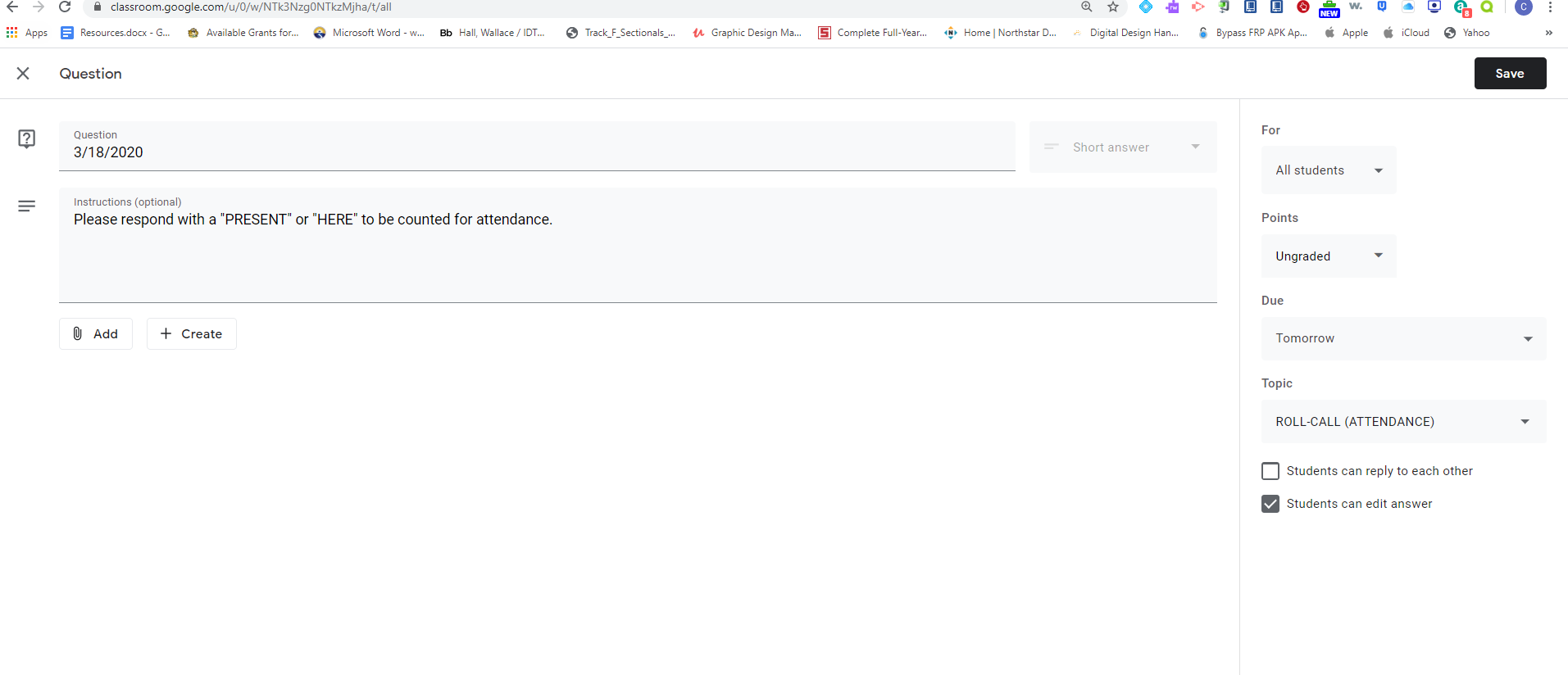Click the browser reload icon
The height and width of the screenshot is (675, 1568).
click(65, 7)
